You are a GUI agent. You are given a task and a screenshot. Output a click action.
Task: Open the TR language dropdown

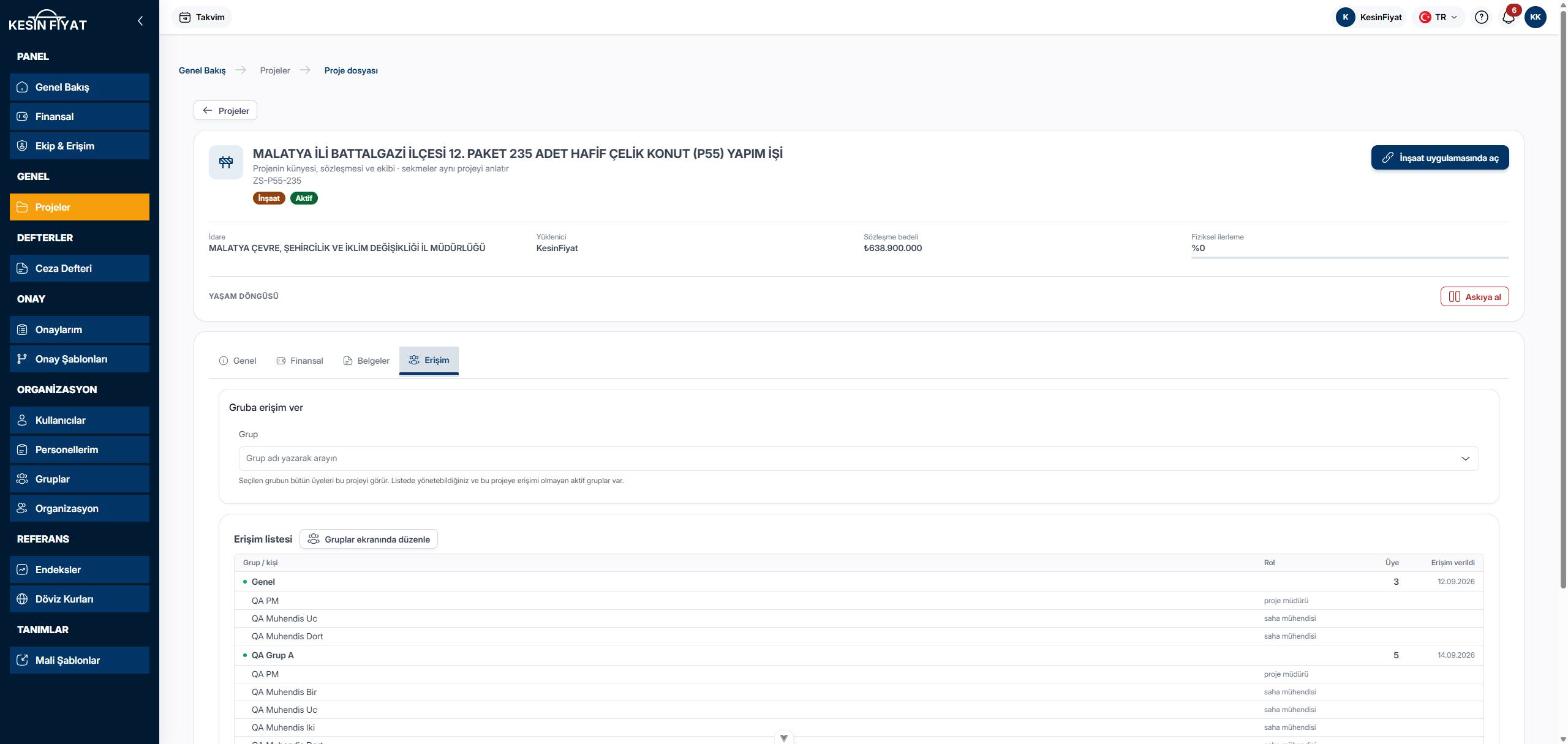(1438, 17)
